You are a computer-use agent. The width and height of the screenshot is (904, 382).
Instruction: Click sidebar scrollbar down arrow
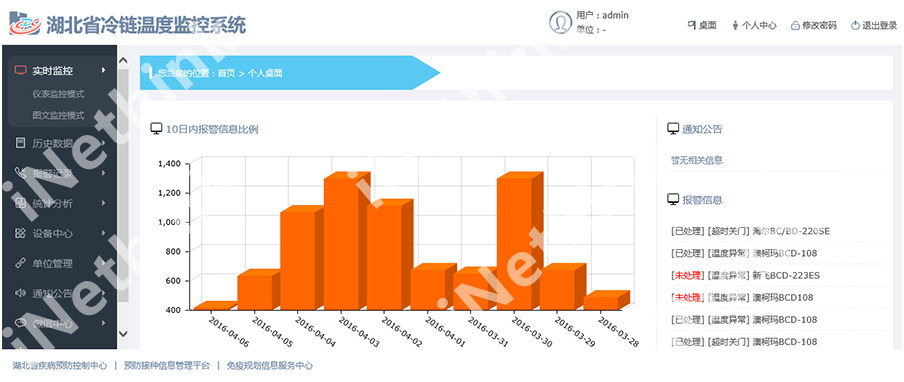pyautogui.click(x=123, y=334)
